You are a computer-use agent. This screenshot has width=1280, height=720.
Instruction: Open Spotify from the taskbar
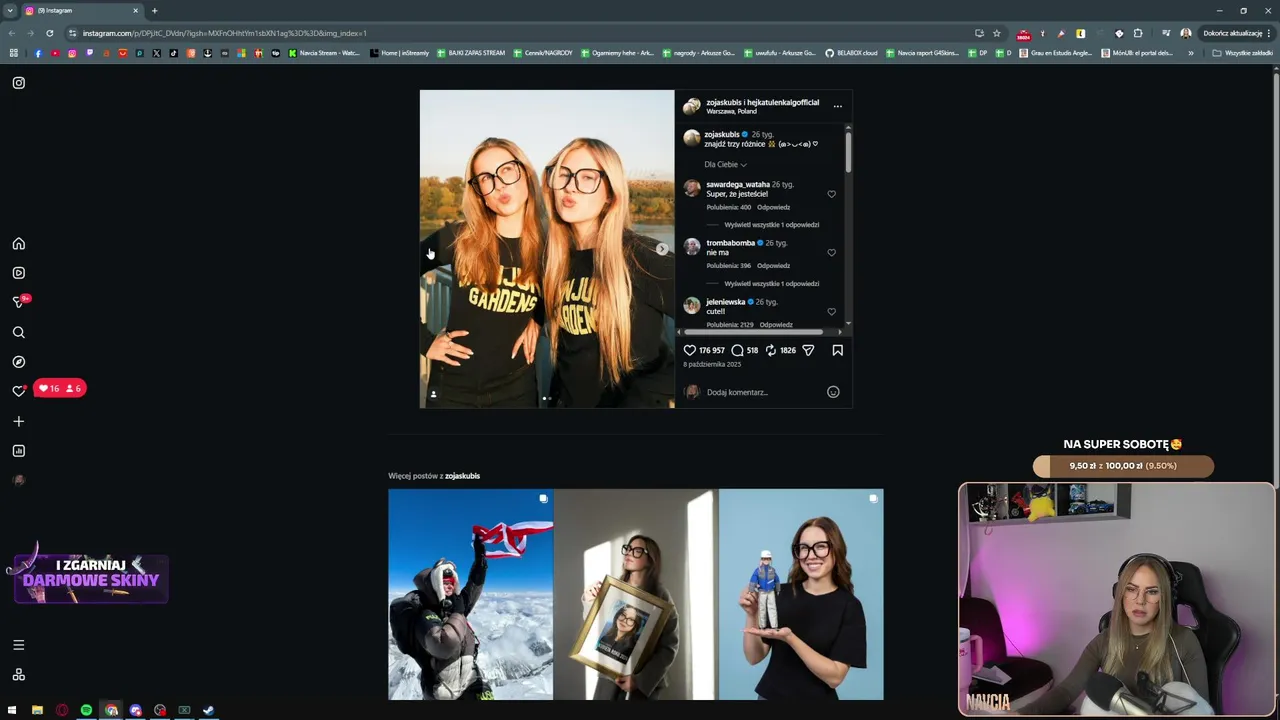86,710
